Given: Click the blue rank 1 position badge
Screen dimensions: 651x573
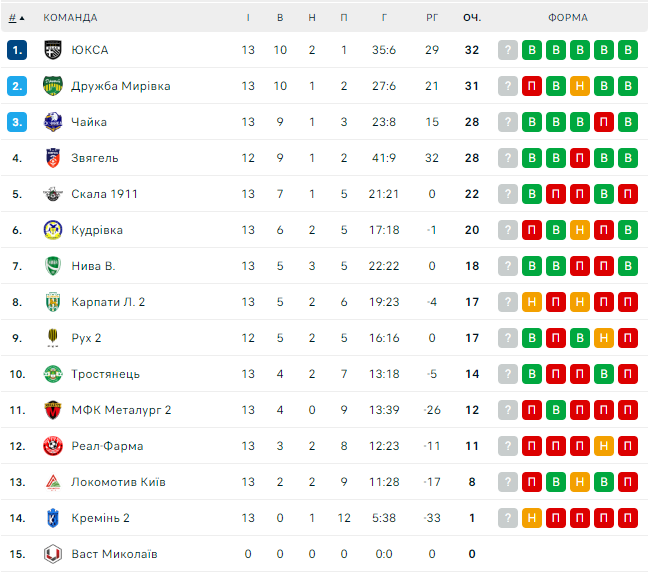Looking at the screenshot, I should click(16, 50).
